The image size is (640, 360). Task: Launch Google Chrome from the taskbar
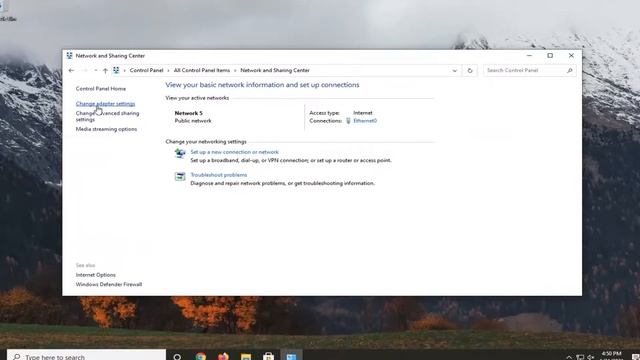200,356
